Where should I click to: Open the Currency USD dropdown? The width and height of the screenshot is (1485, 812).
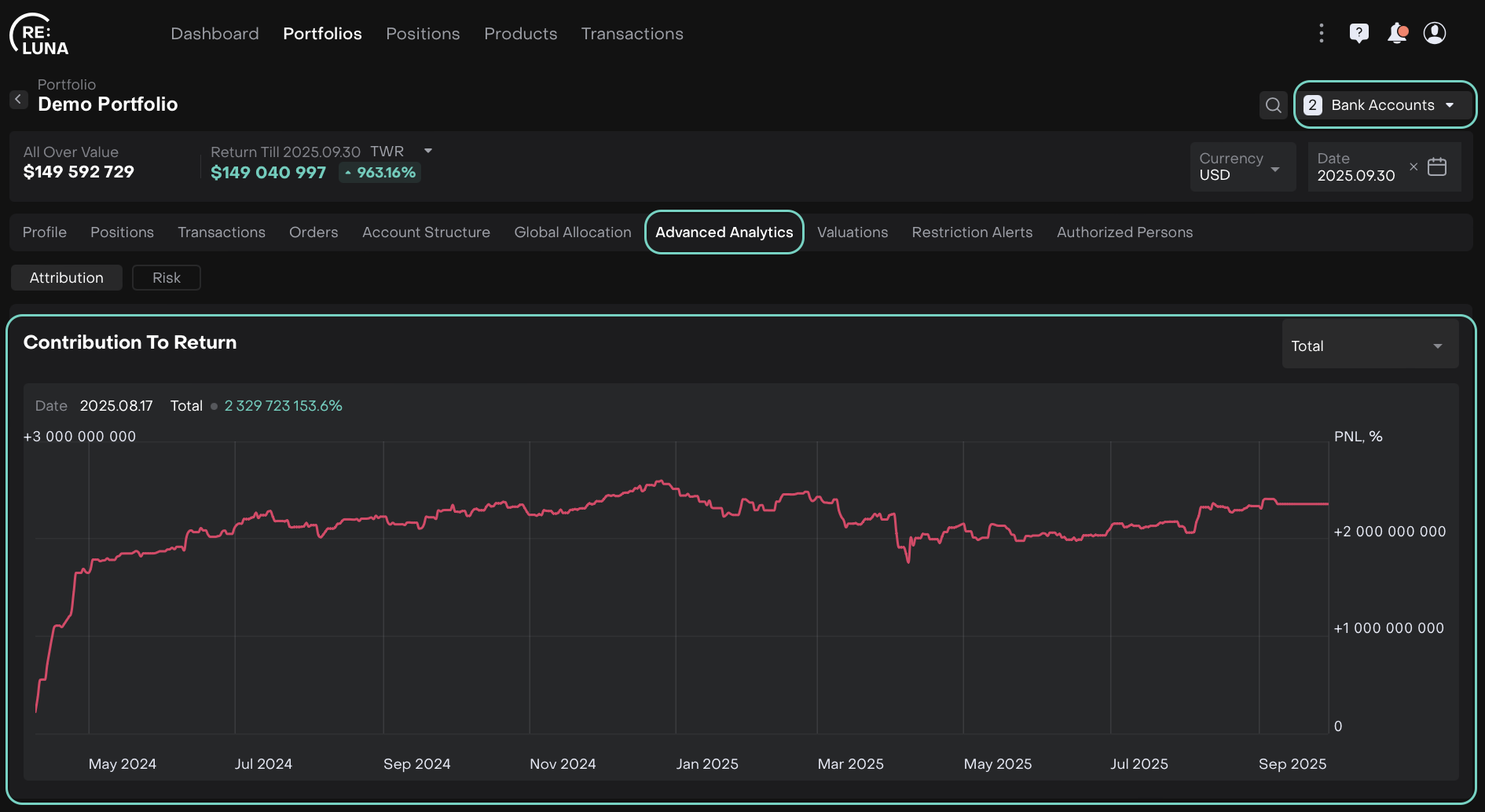click(1241, 166)
